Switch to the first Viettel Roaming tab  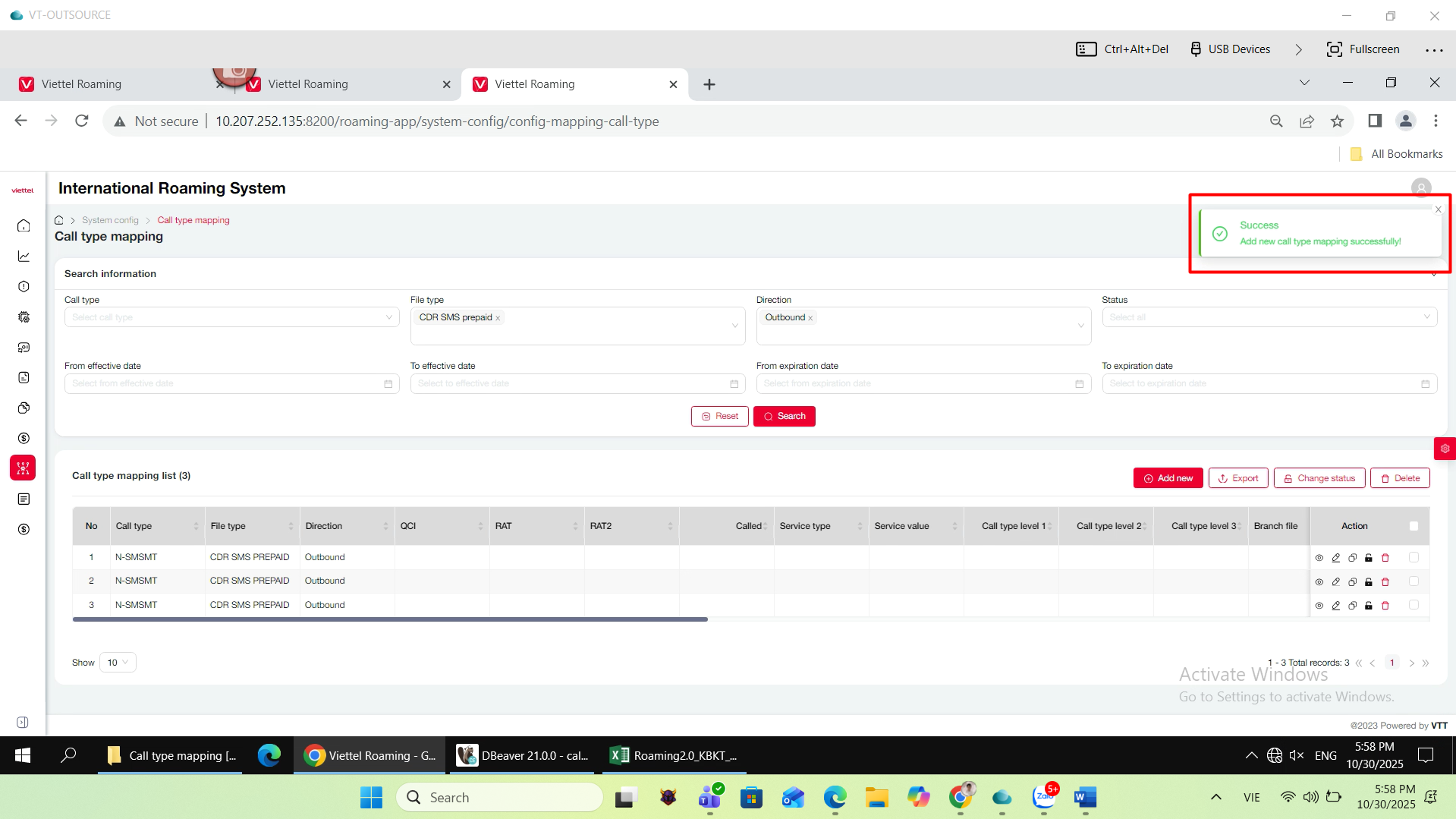[x=81, y=84]
